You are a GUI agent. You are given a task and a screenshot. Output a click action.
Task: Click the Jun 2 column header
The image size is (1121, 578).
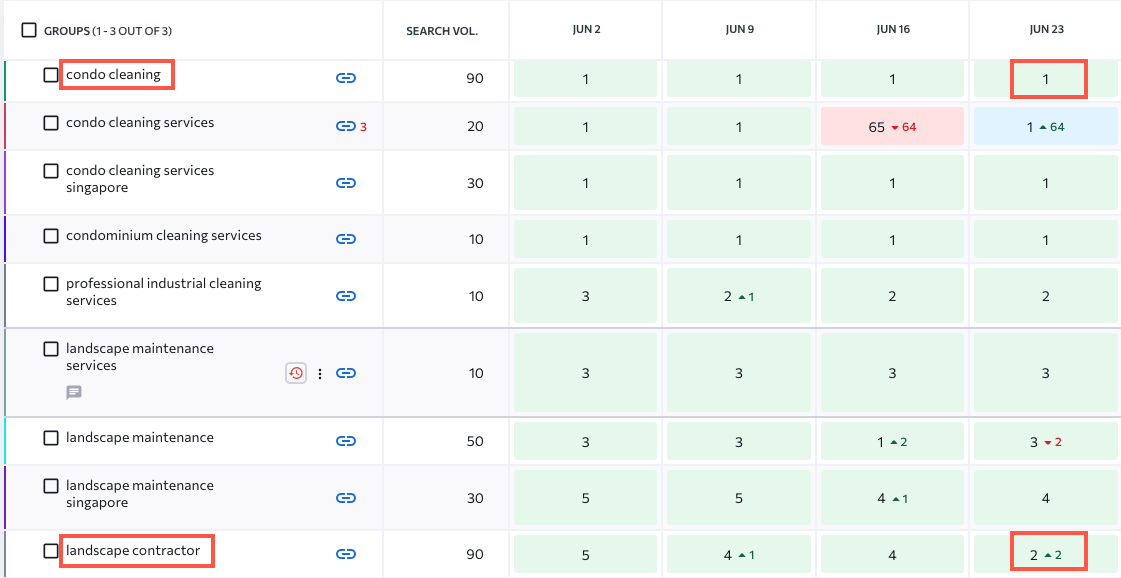pos(586,30)
